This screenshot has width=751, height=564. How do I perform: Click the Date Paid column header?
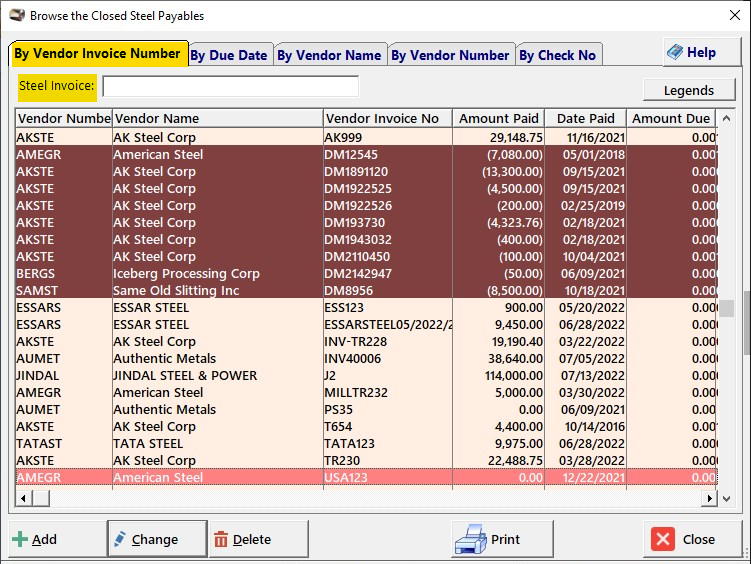coord(585,118)
